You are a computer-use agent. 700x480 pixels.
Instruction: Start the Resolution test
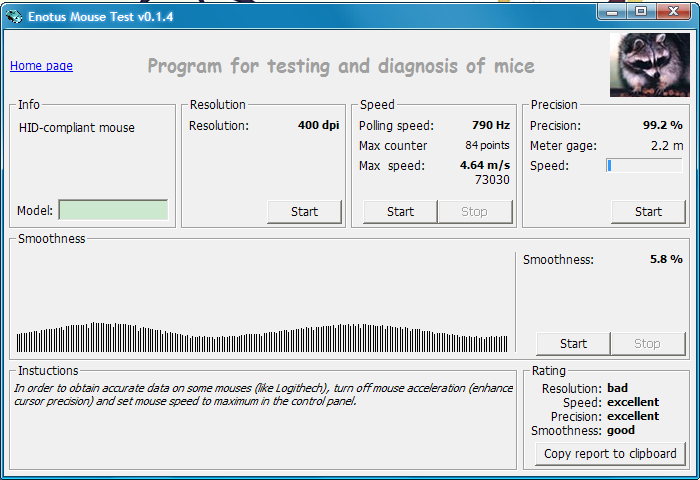(304, 212)
